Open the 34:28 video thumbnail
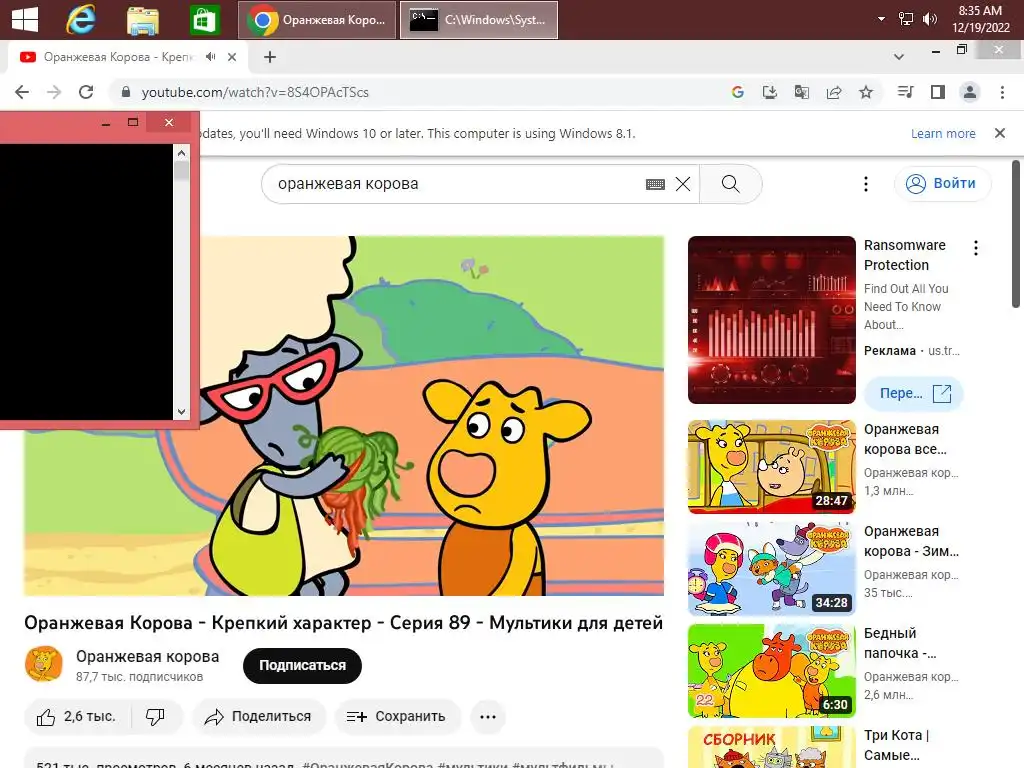This screenshot has width=1024, height=768. pos(771,569)
